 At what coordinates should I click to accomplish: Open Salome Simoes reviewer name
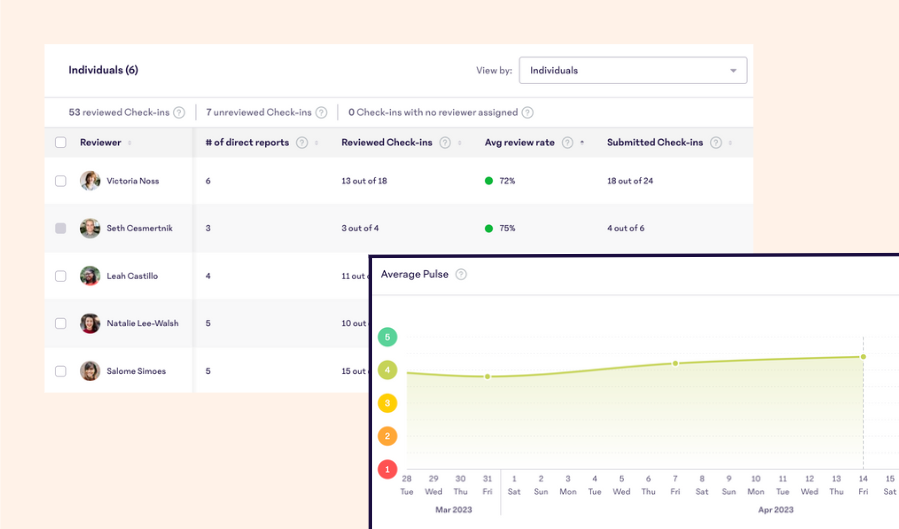tap(136, 371)
